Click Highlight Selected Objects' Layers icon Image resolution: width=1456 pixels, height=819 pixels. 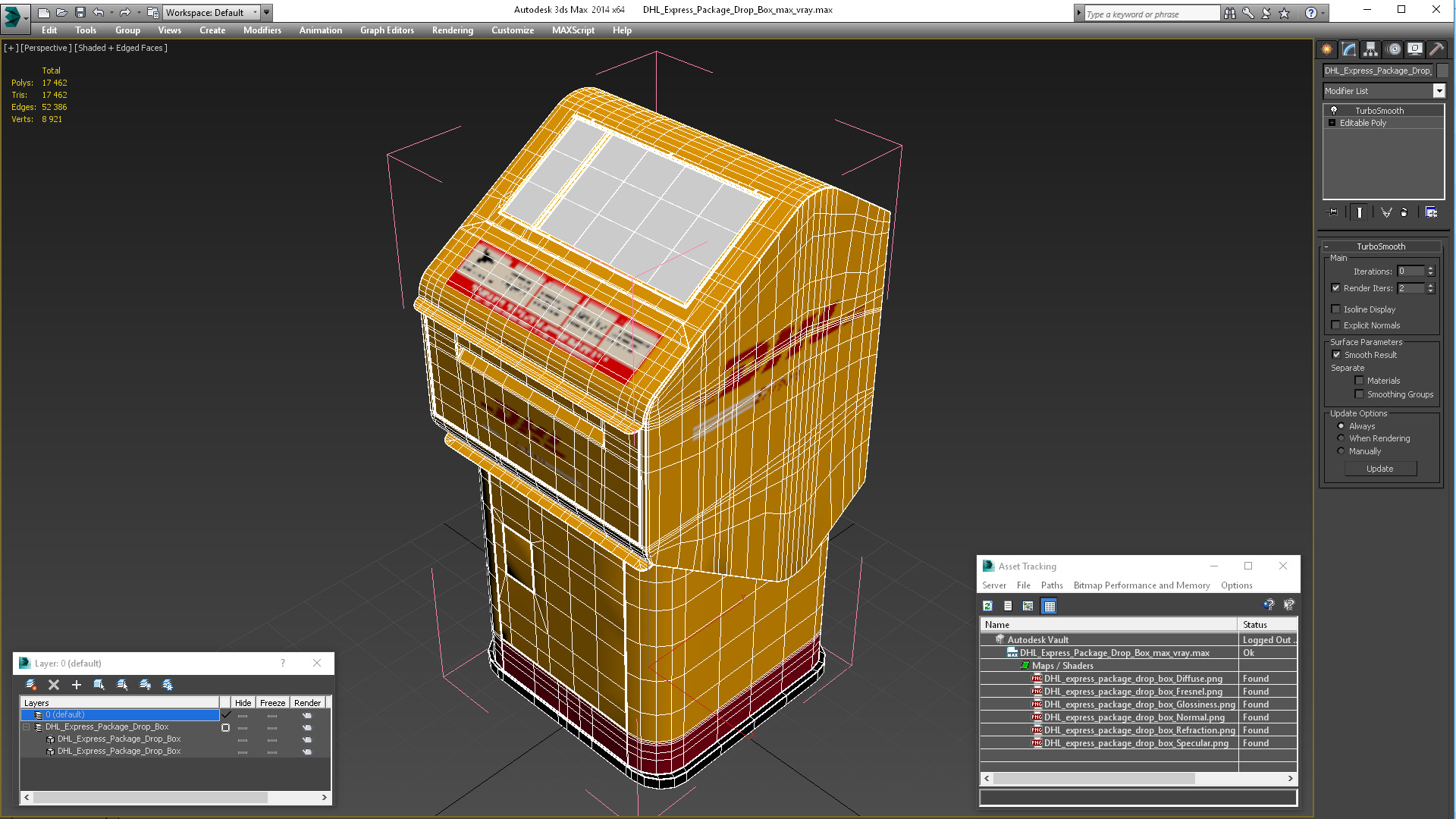(122, 685)
